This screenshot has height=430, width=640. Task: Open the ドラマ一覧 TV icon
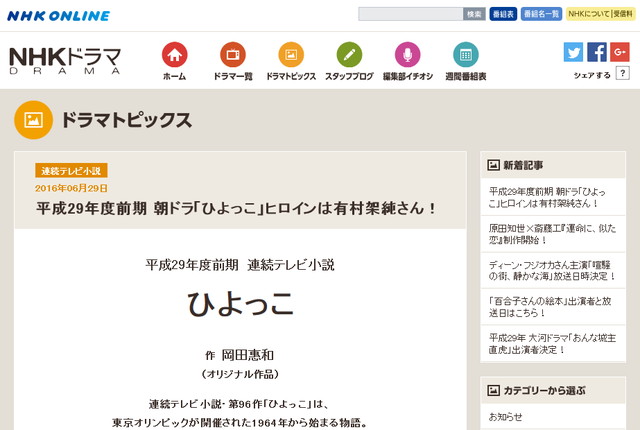click(233, 54)
